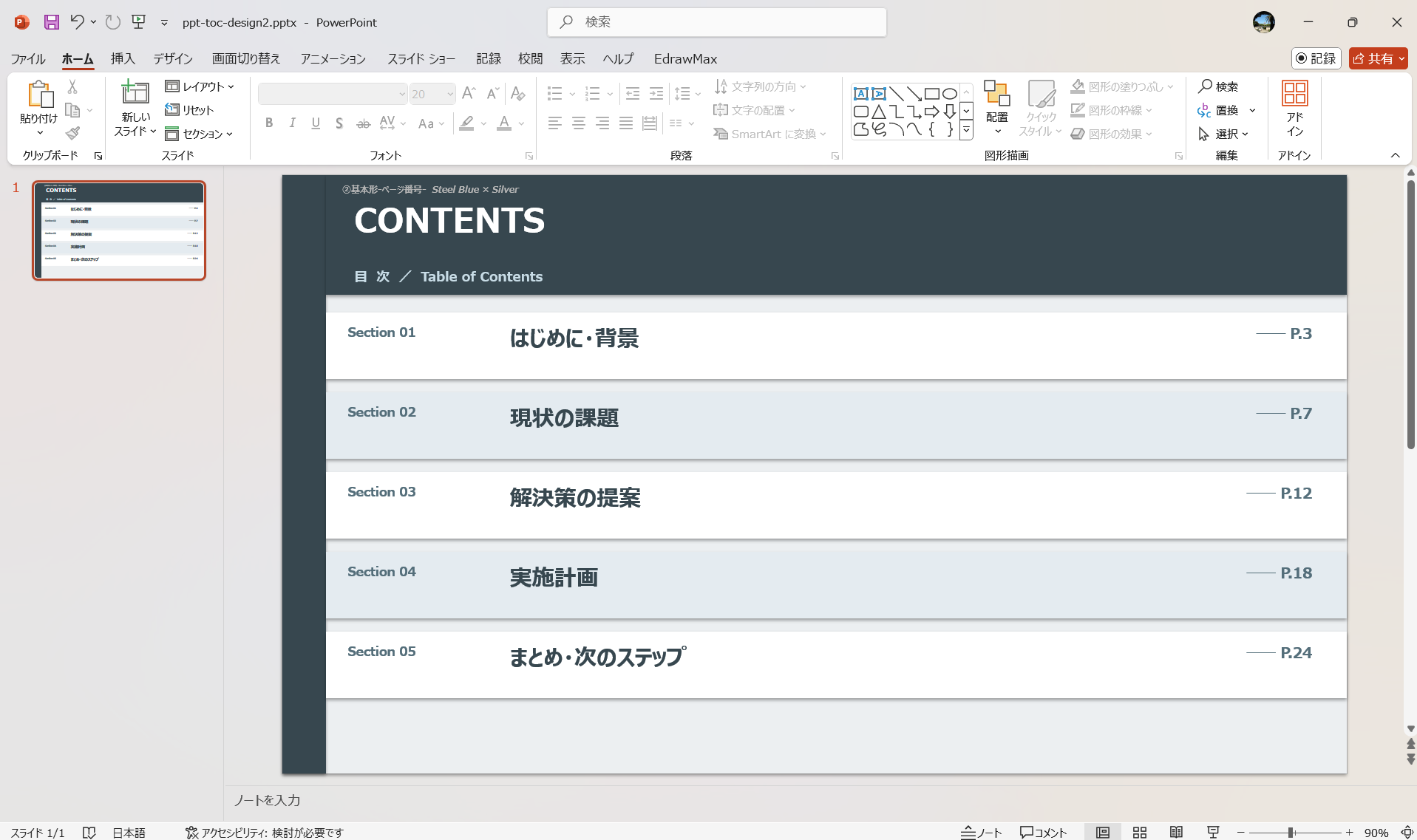Decrease font size icon
Viewport: 1417px width, 840px height.
pos(492,94)
